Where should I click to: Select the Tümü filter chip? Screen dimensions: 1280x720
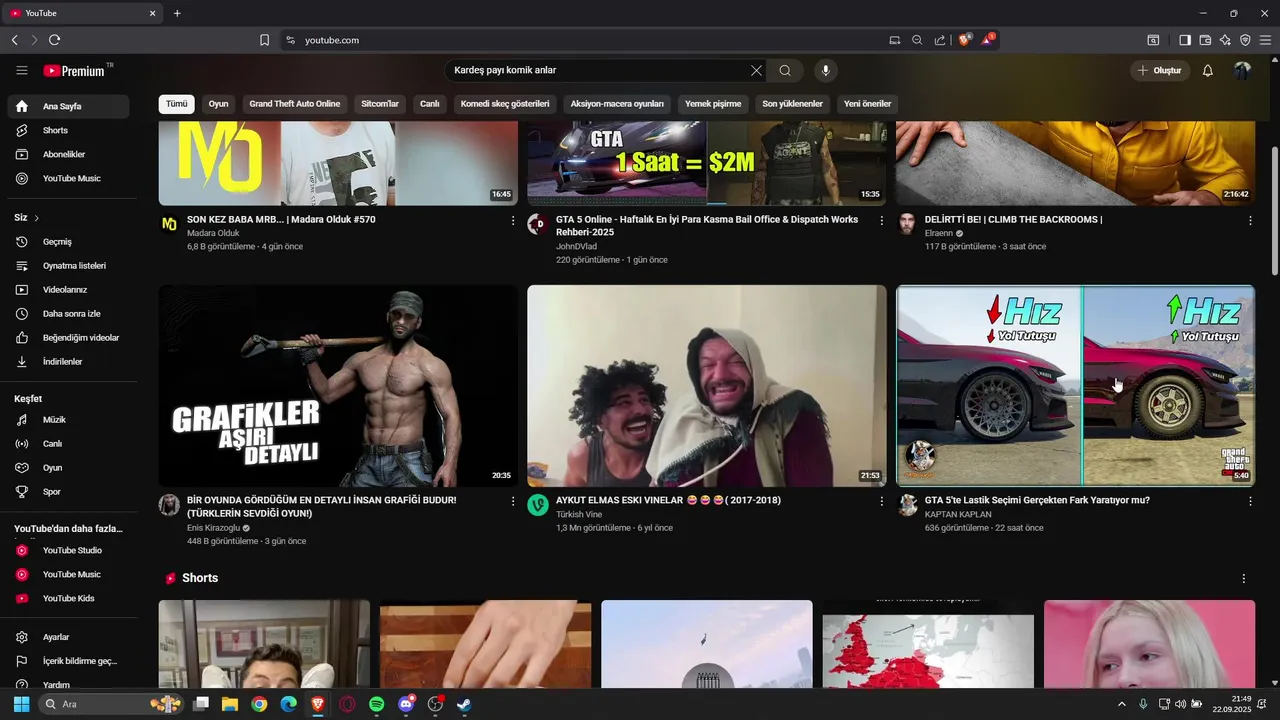177,104
